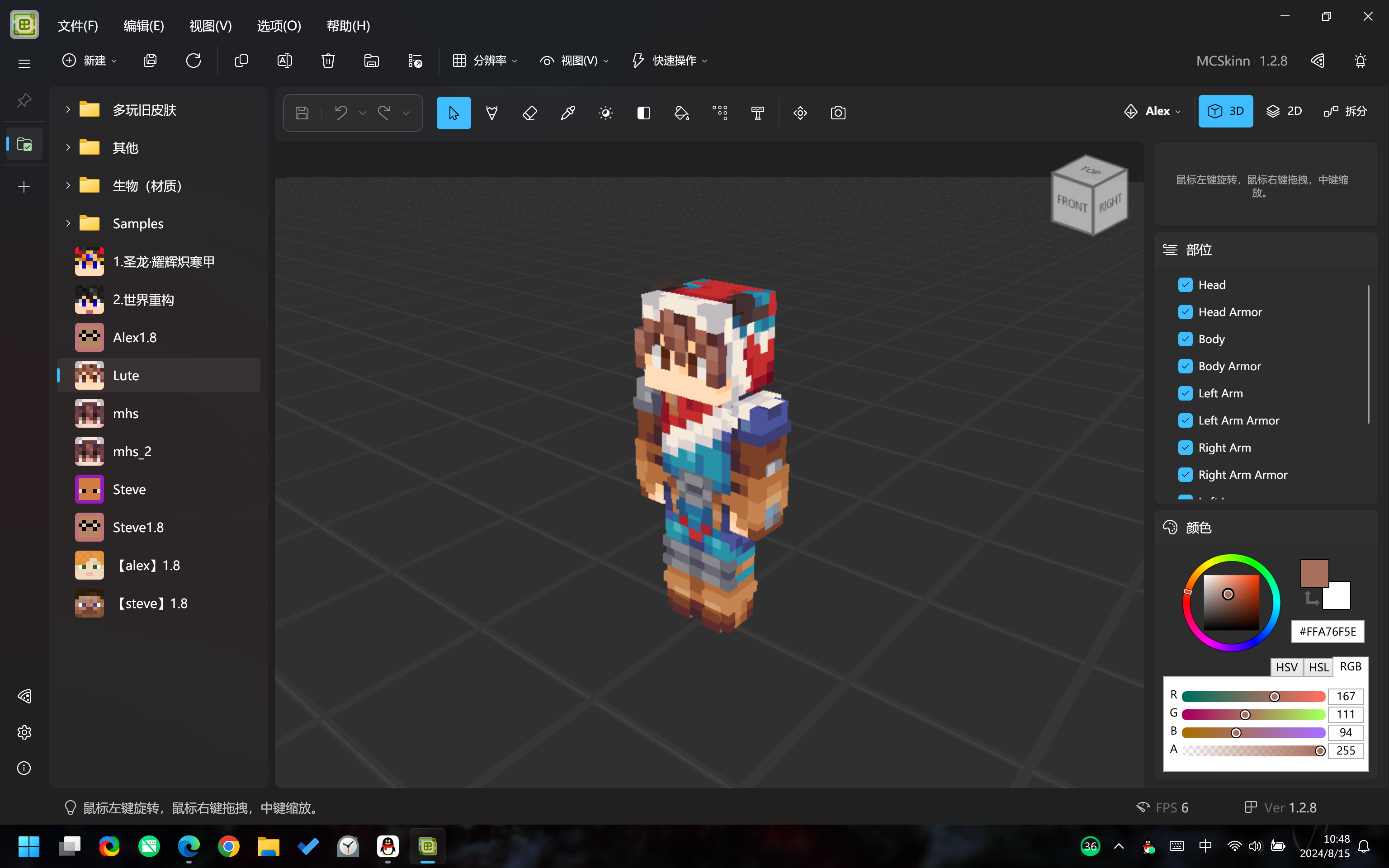Select the eraser tool
The width and height of the screenshot is (1389, 868).
tap(530, 113)
